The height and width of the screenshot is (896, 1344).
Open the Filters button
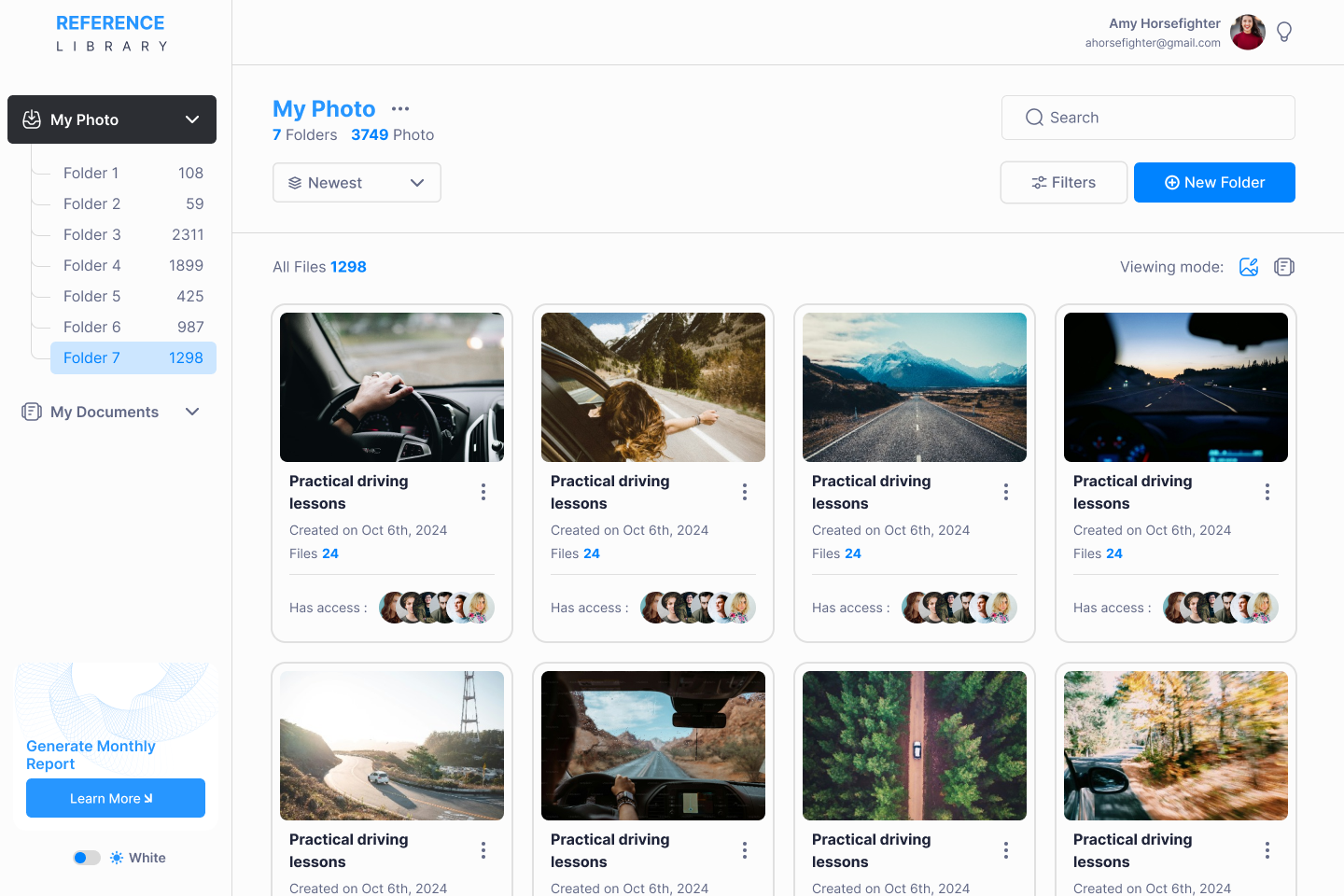pyautogui.click(x=1064, y=183)
